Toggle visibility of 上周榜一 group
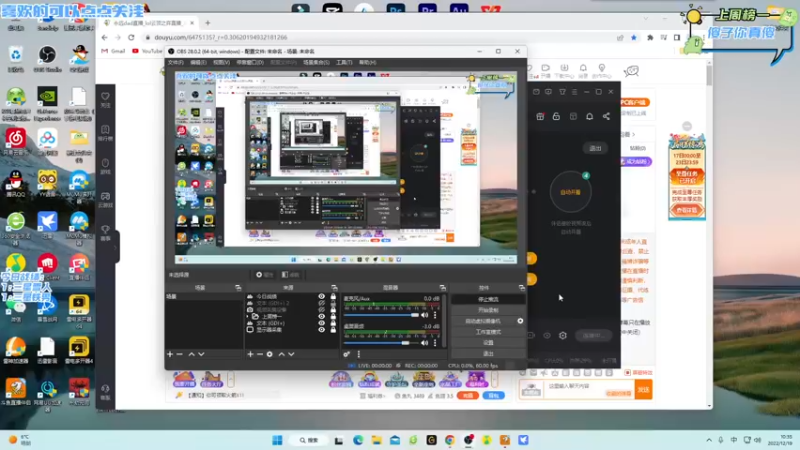Screen dimensions: 800x450 321,316
